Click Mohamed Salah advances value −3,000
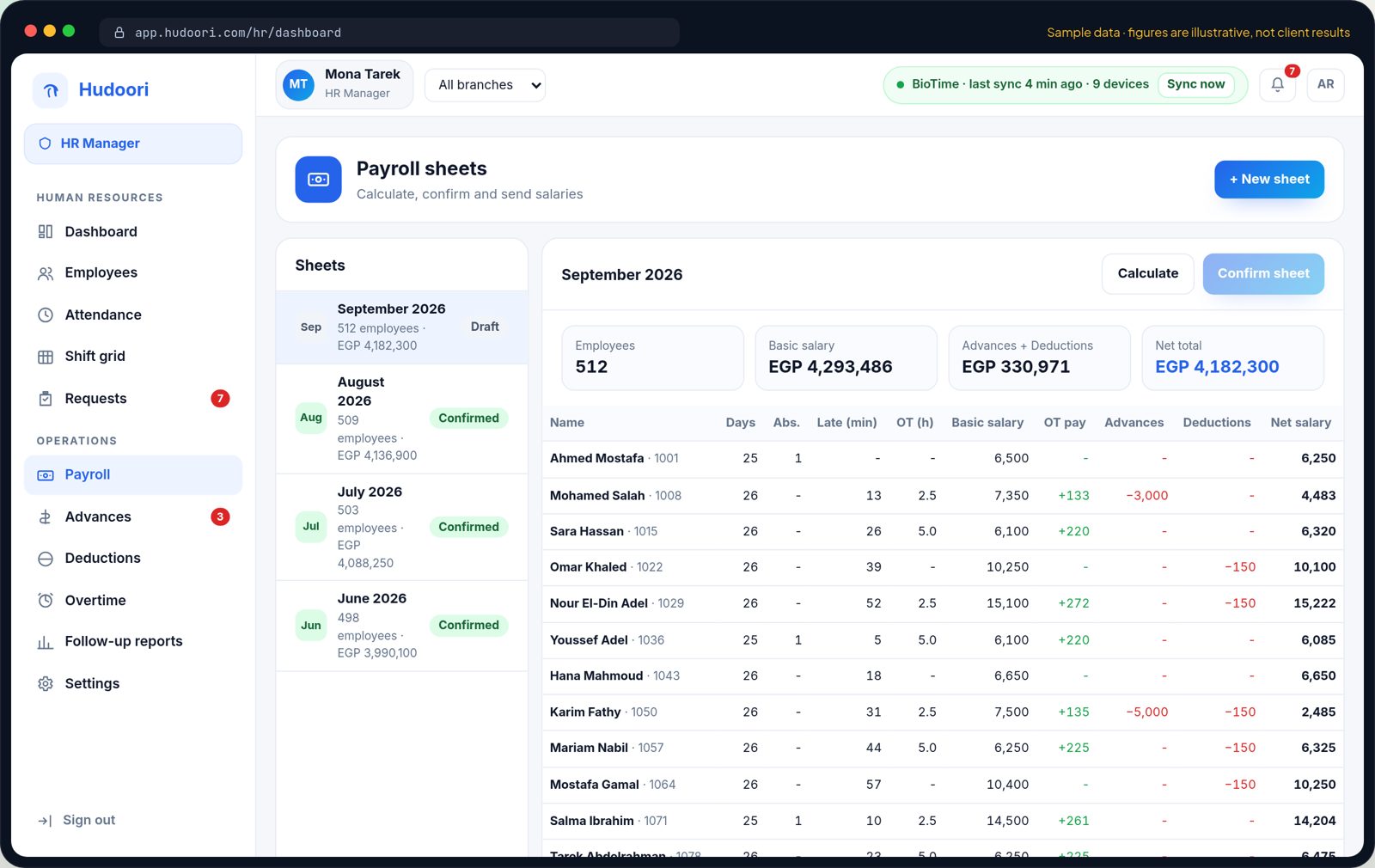1375x868 pixels. (x=1146, y=496)
